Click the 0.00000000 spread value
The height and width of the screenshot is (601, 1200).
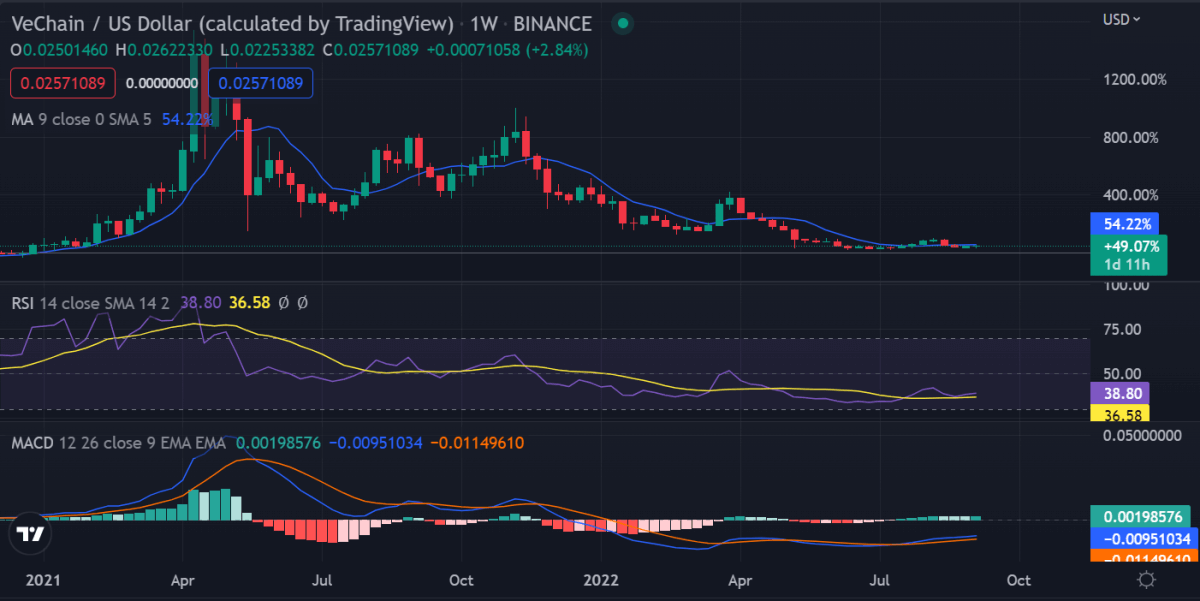click(x=162, y=84)
